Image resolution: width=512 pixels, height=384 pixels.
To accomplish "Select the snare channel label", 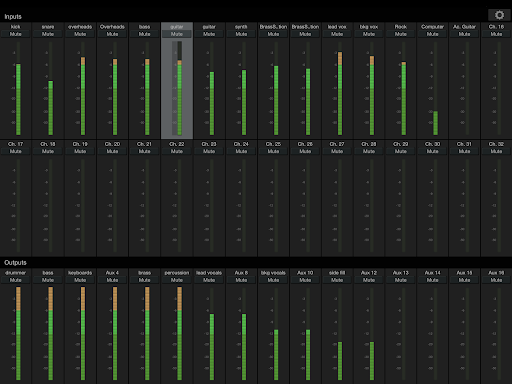I will click(48, 27).
